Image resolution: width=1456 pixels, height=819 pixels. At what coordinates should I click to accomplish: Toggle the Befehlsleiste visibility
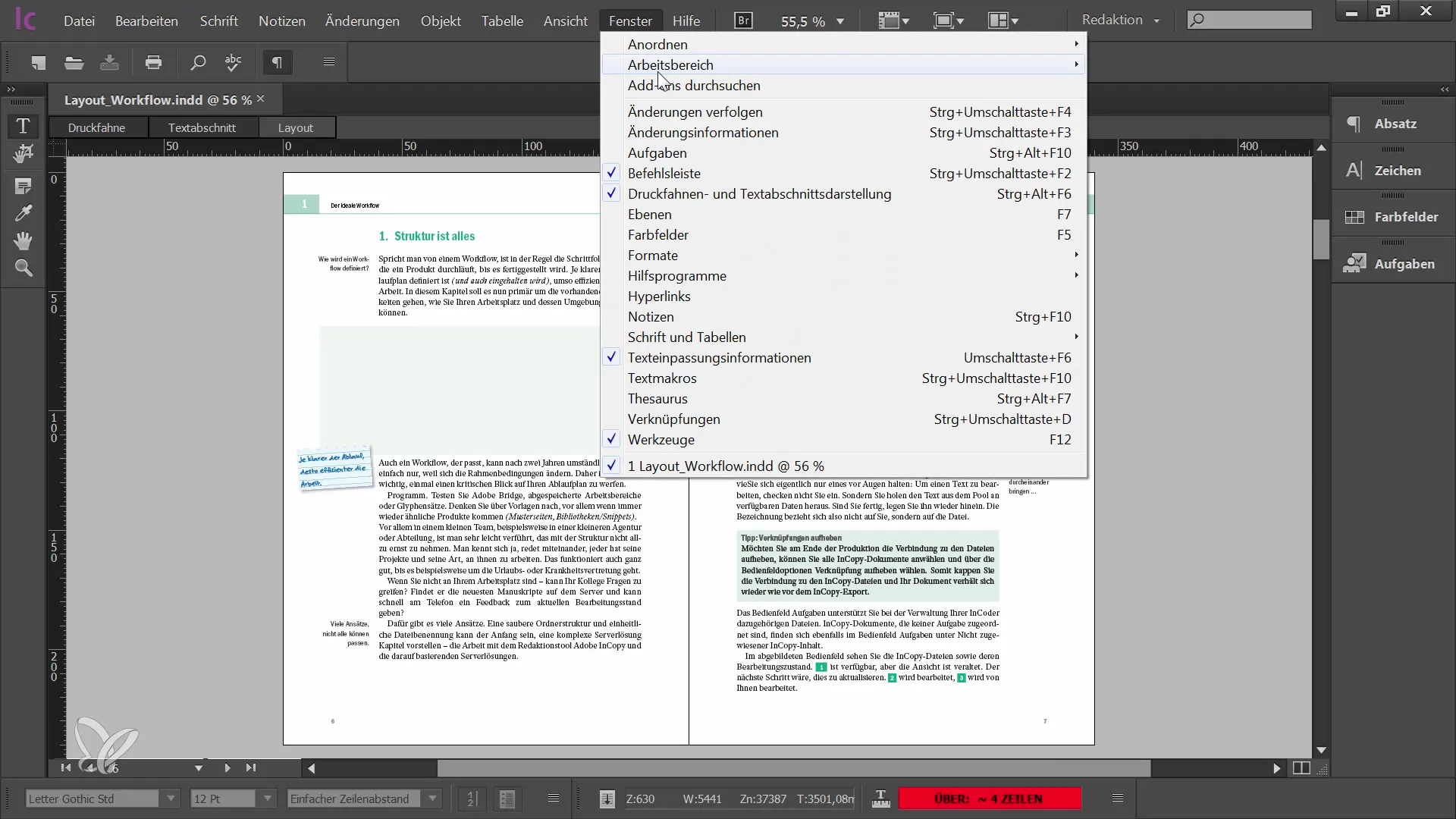point(665,173)
